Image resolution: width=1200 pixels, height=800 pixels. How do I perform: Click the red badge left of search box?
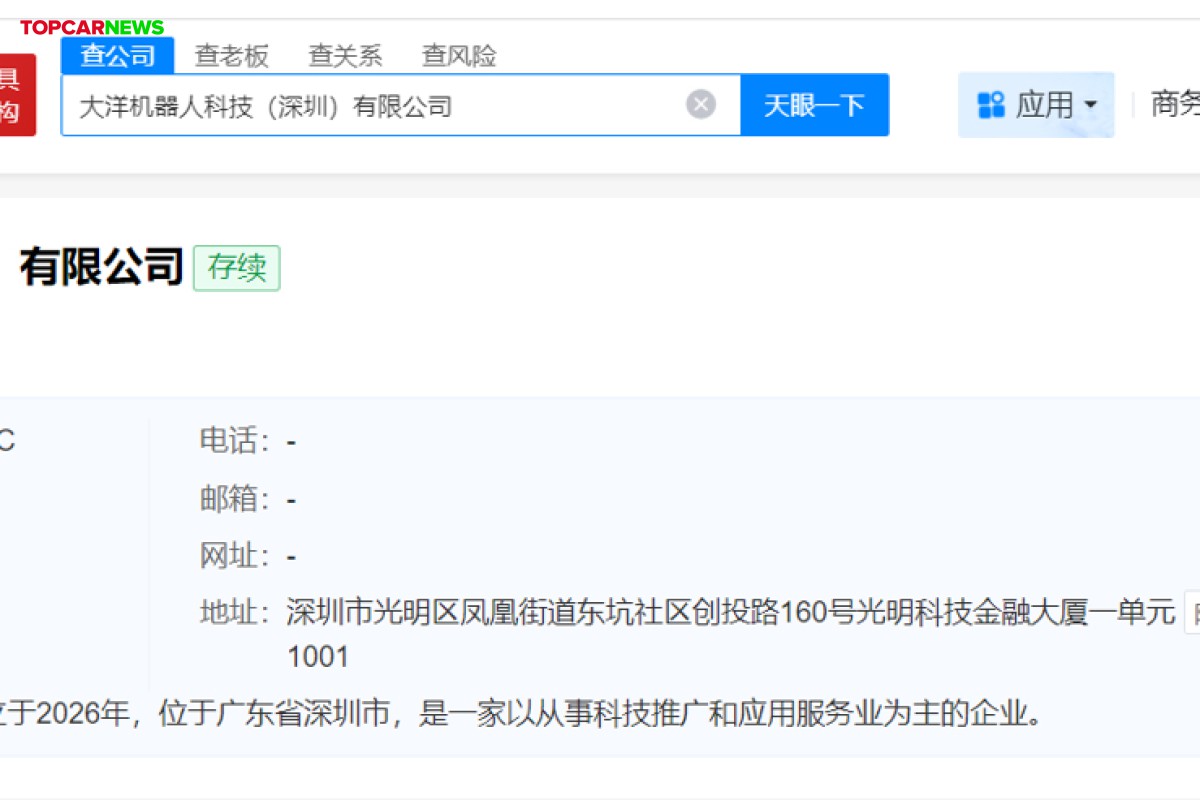tap(16, 96)
